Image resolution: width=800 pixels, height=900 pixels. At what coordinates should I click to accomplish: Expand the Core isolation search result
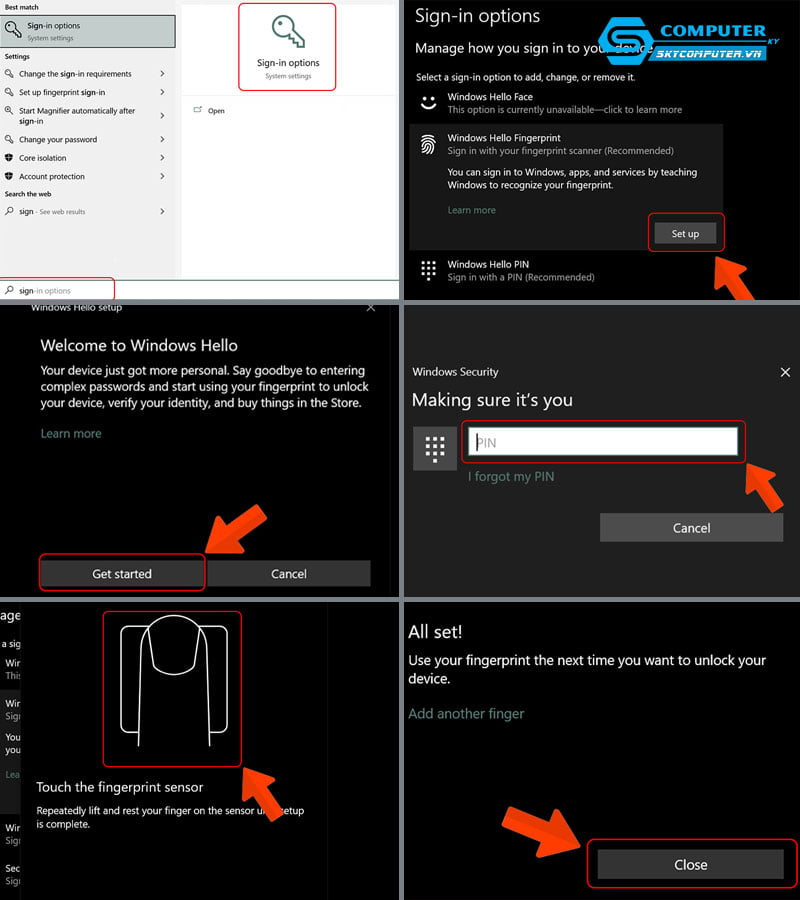tap(162, 158)
